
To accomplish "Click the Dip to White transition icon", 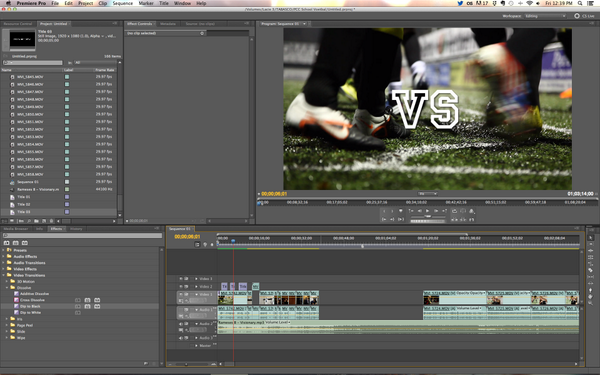I will coord(16,313).
